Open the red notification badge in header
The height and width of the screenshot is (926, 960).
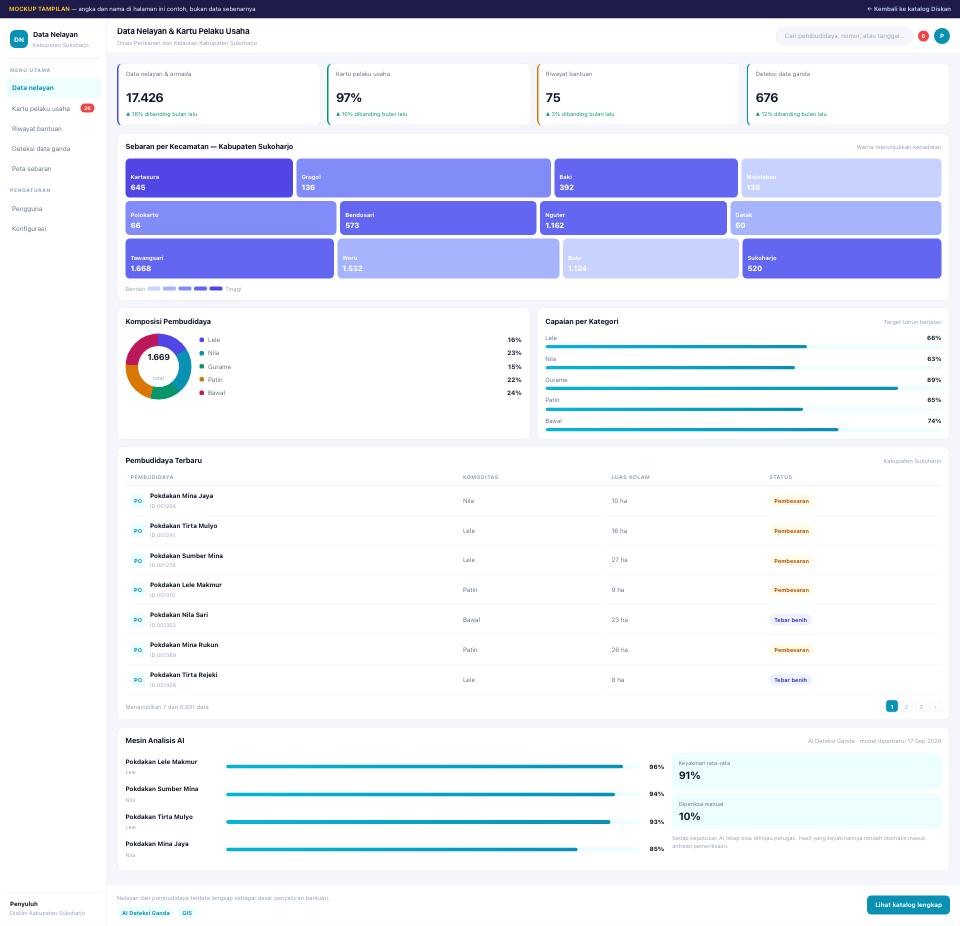point(923,36)
